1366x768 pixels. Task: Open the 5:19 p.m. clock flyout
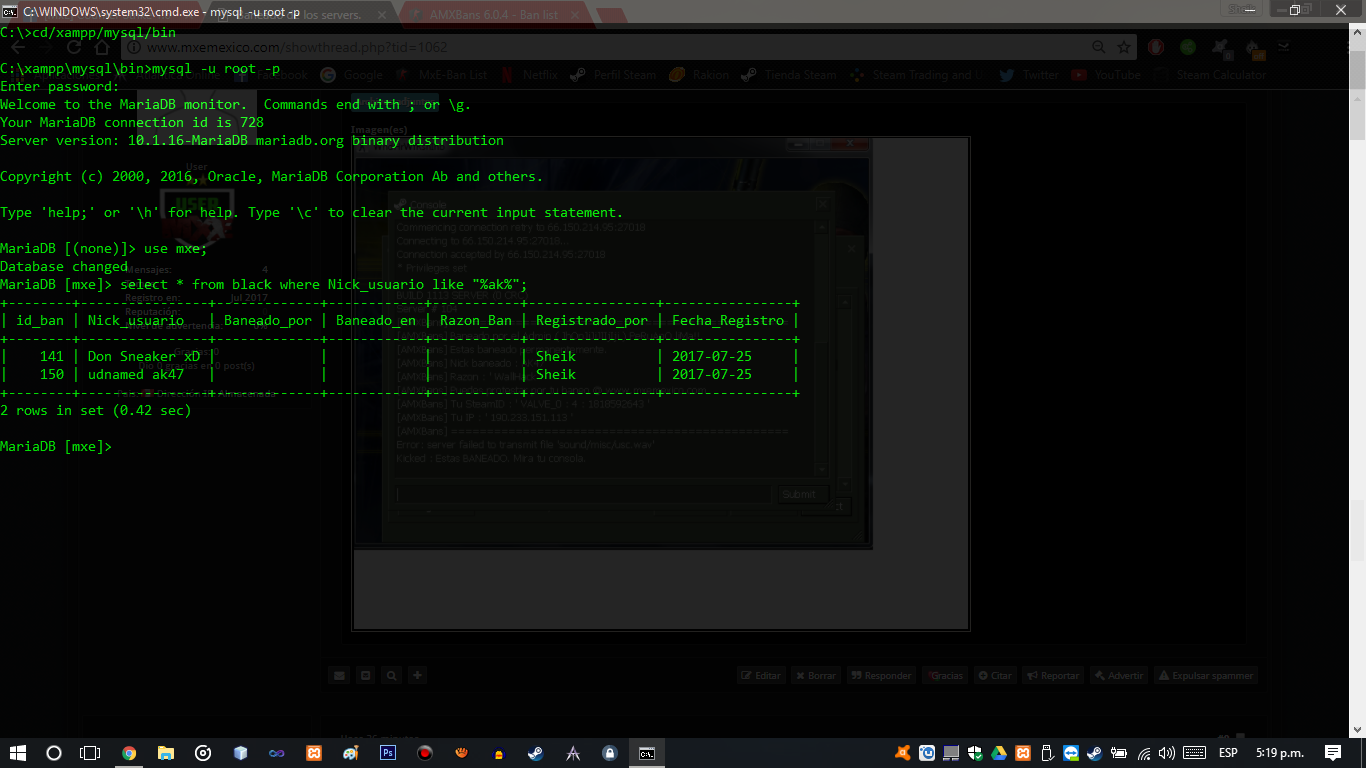point(1280,753)
